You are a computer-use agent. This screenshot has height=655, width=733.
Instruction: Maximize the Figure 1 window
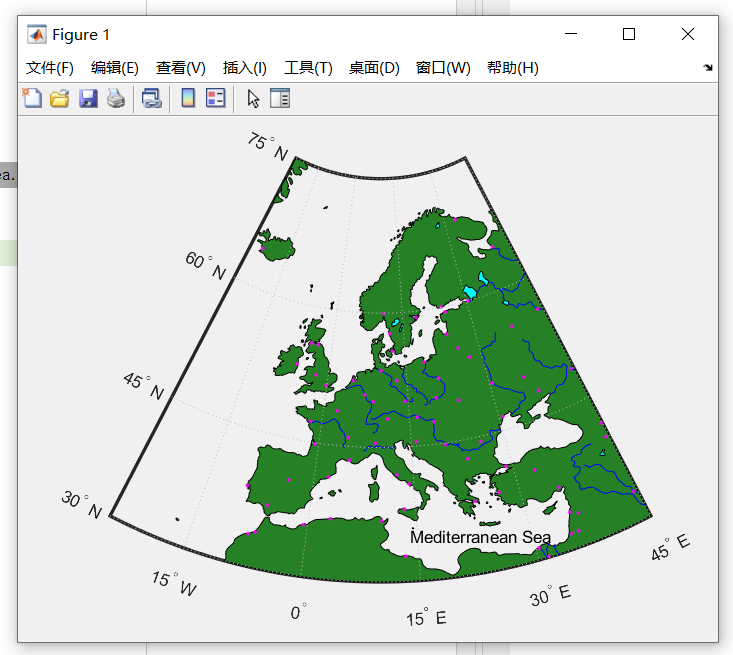coord(629,34)
